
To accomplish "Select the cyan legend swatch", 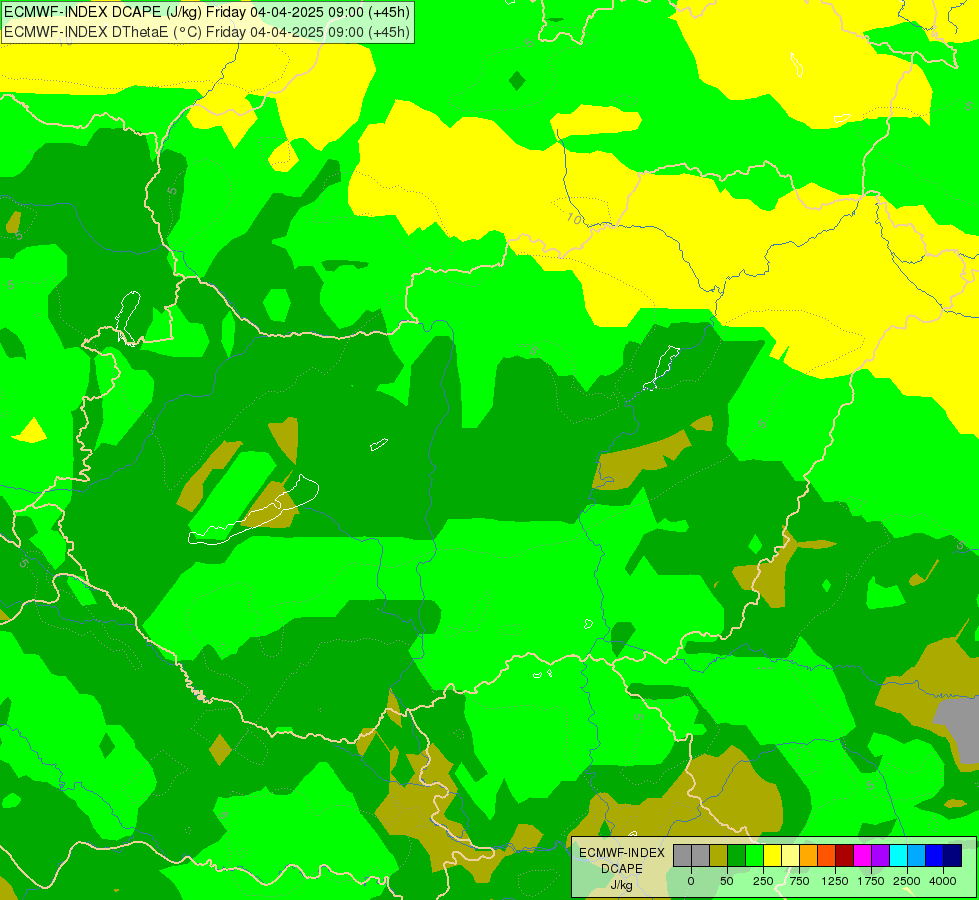I will click(x=898, y=855).
